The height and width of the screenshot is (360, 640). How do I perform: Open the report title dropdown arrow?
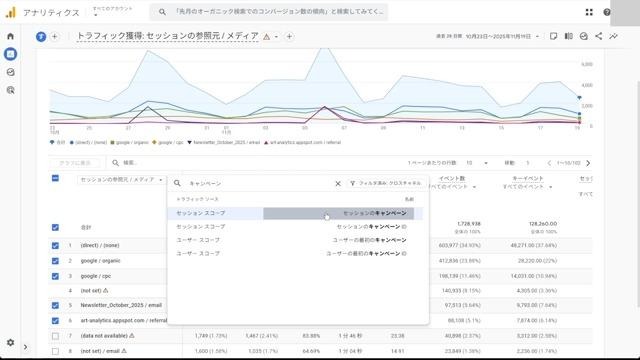click(276, 37)
